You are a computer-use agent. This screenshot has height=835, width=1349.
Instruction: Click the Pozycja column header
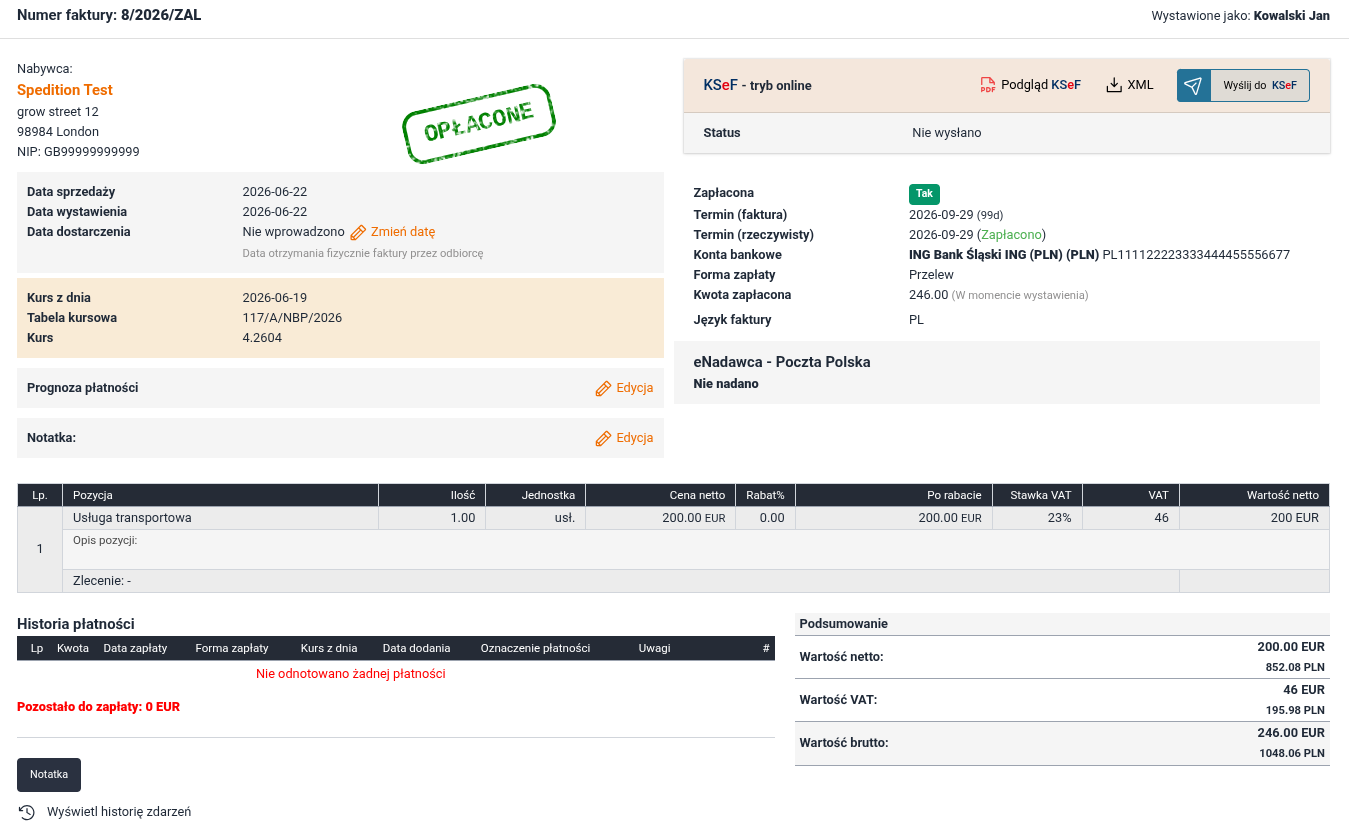220,495
